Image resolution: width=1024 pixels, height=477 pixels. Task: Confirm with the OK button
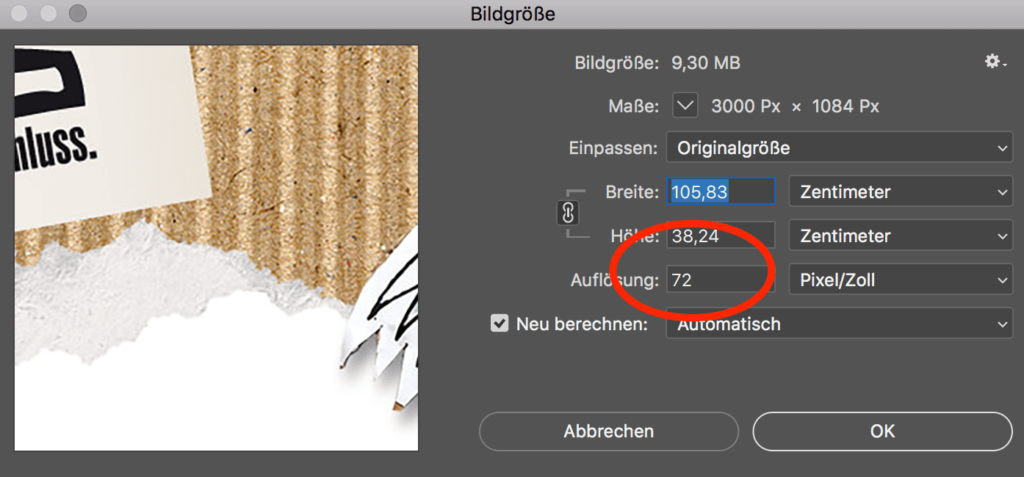[x=882, y=431]
